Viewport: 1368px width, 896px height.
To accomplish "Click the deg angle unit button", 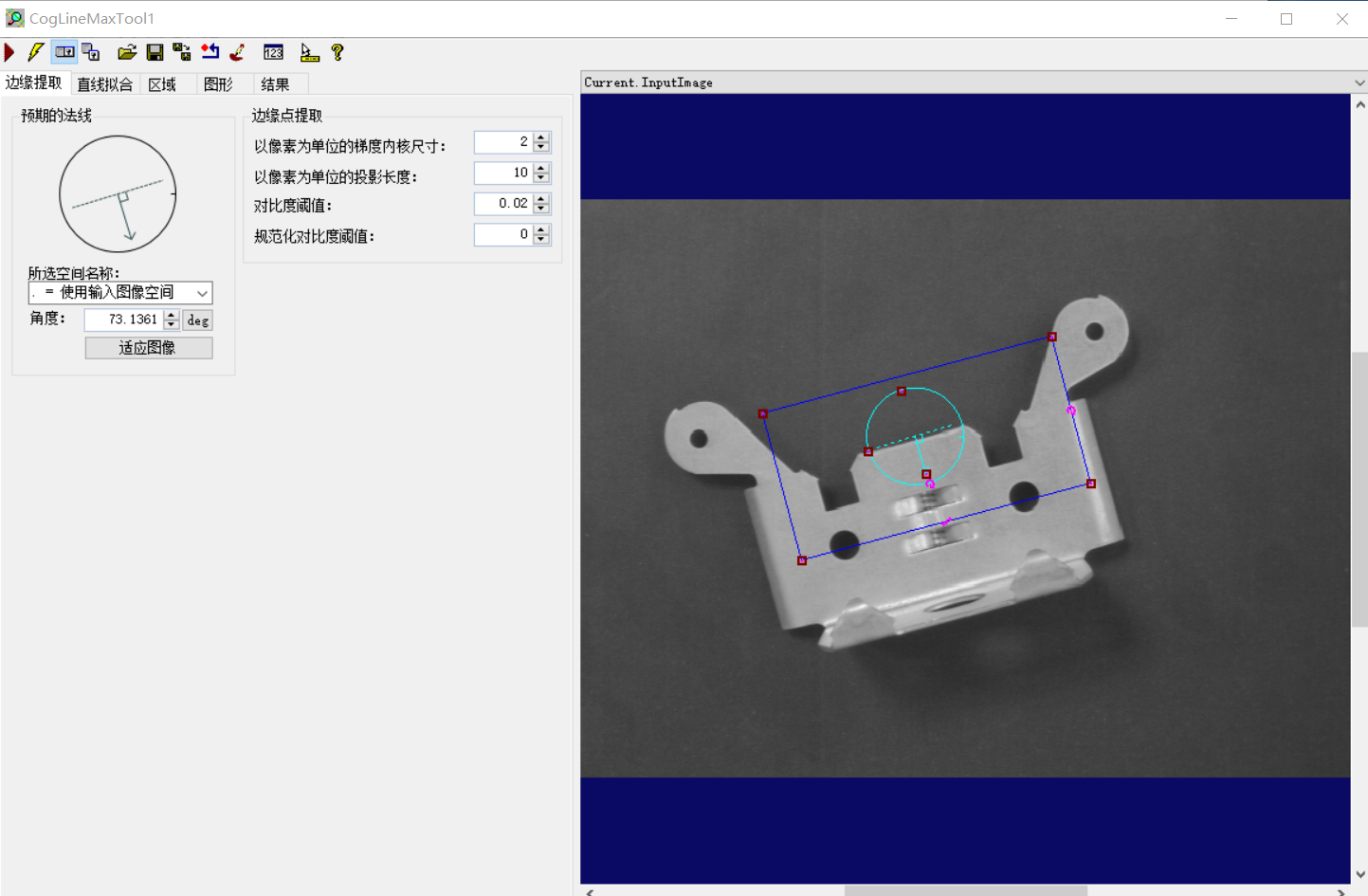I will click(x=196, y=320).
